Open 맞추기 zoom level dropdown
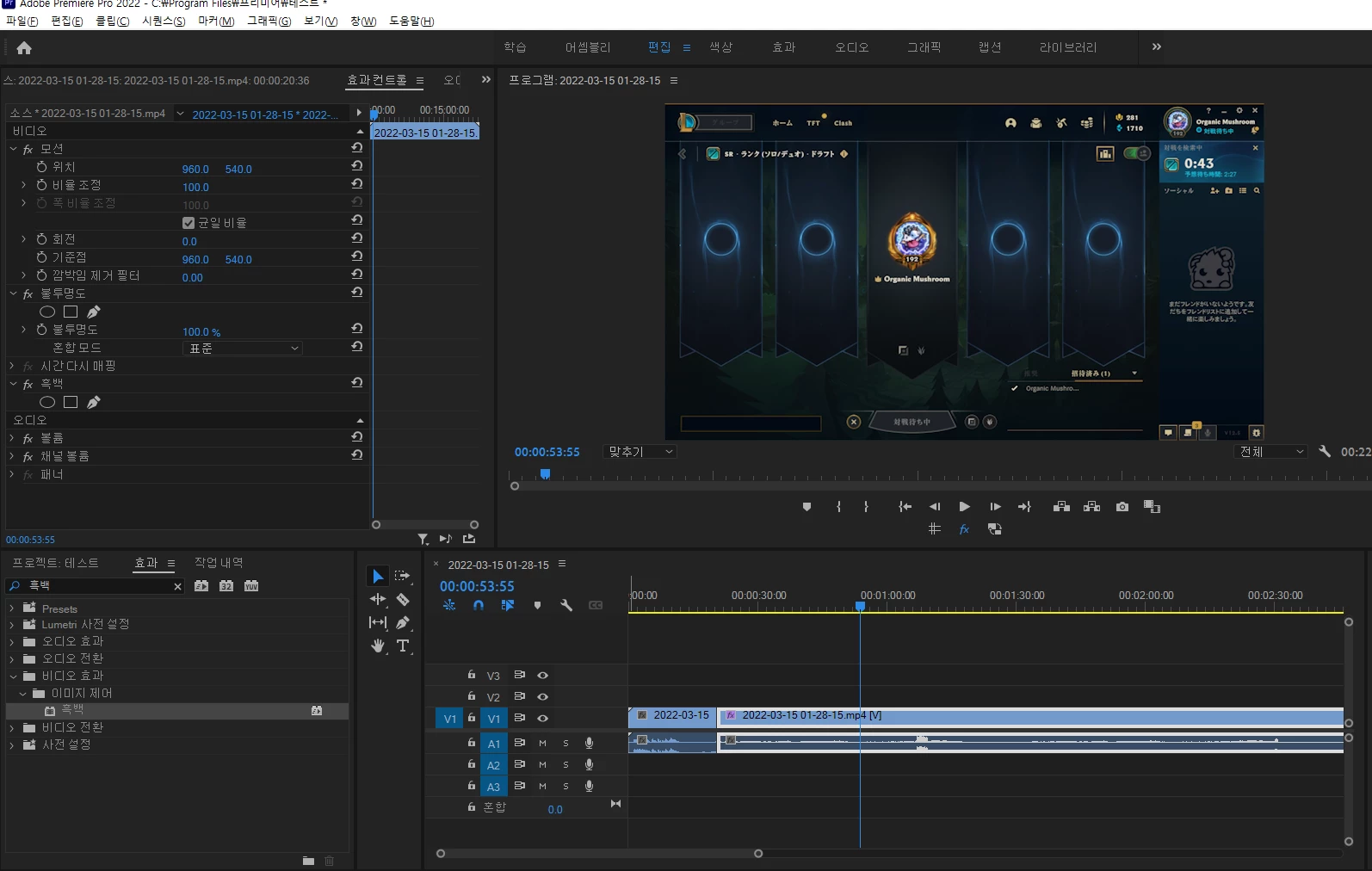Viewport: 1372px width, 871px height. (640, 451)
